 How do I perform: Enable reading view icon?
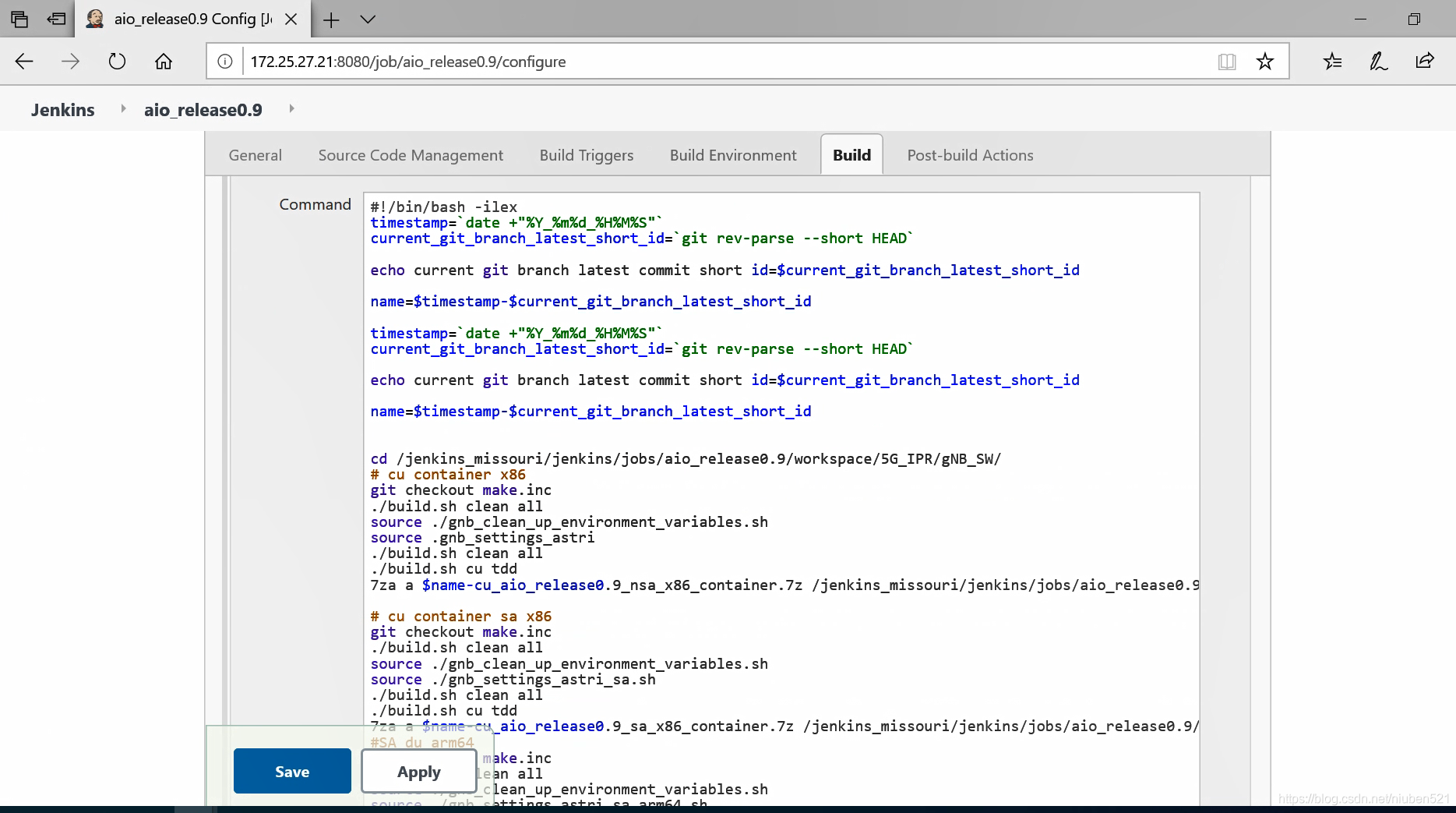click(x=1227, y=62)
